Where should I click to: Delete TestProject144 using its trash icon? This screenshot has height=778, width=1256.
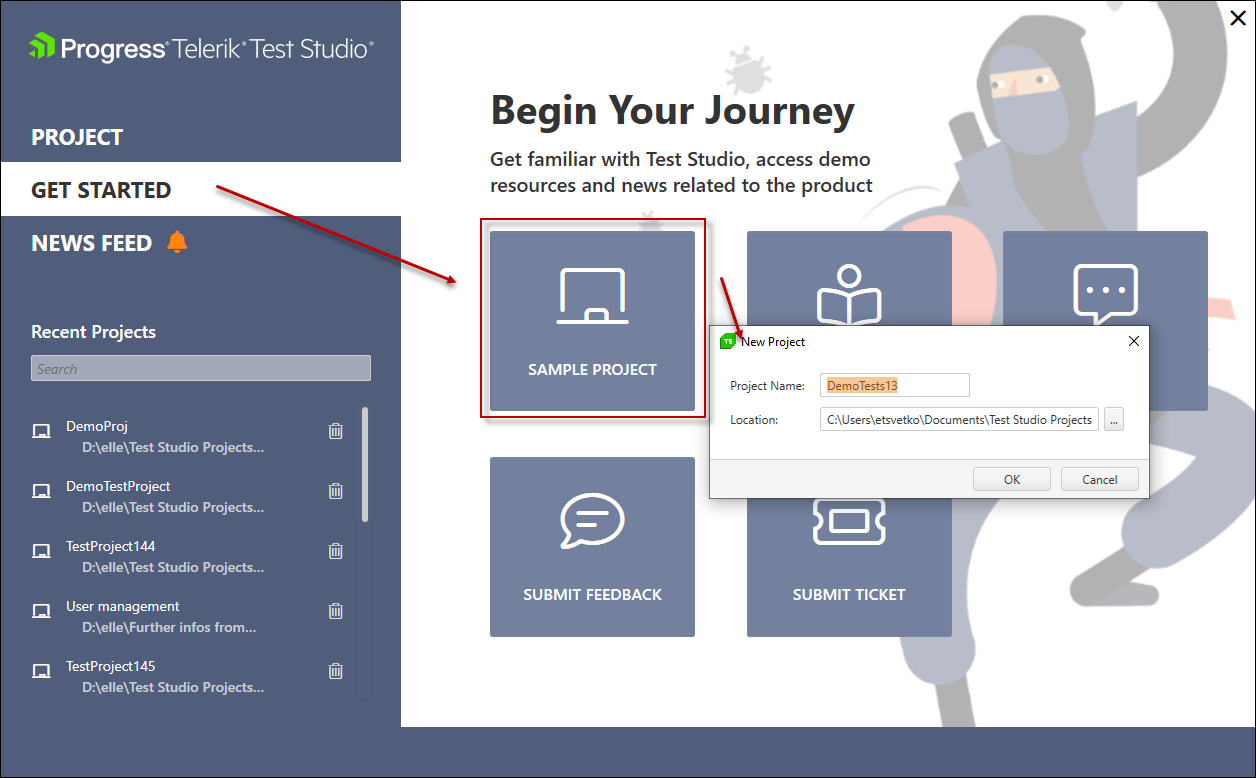pyautogui.click(x=336, y=551)
